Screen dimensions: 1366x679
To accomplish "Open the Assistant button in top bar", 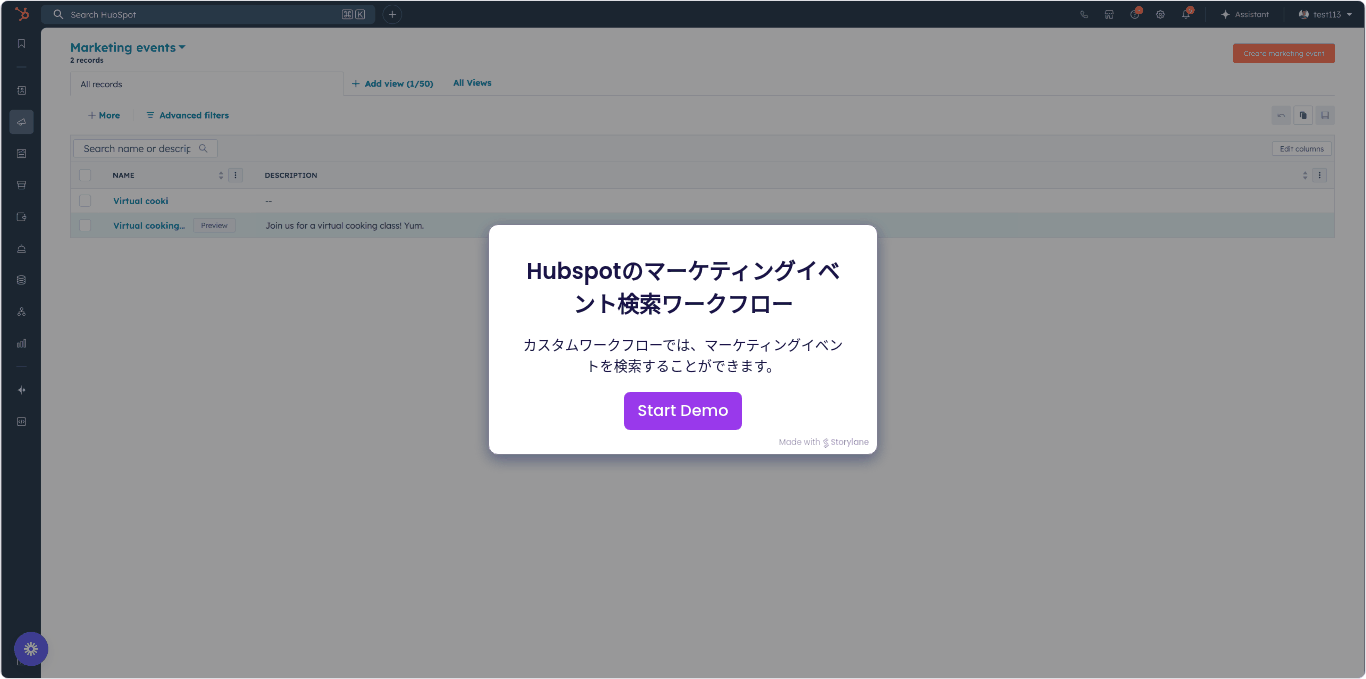I will coord(1245,15).
